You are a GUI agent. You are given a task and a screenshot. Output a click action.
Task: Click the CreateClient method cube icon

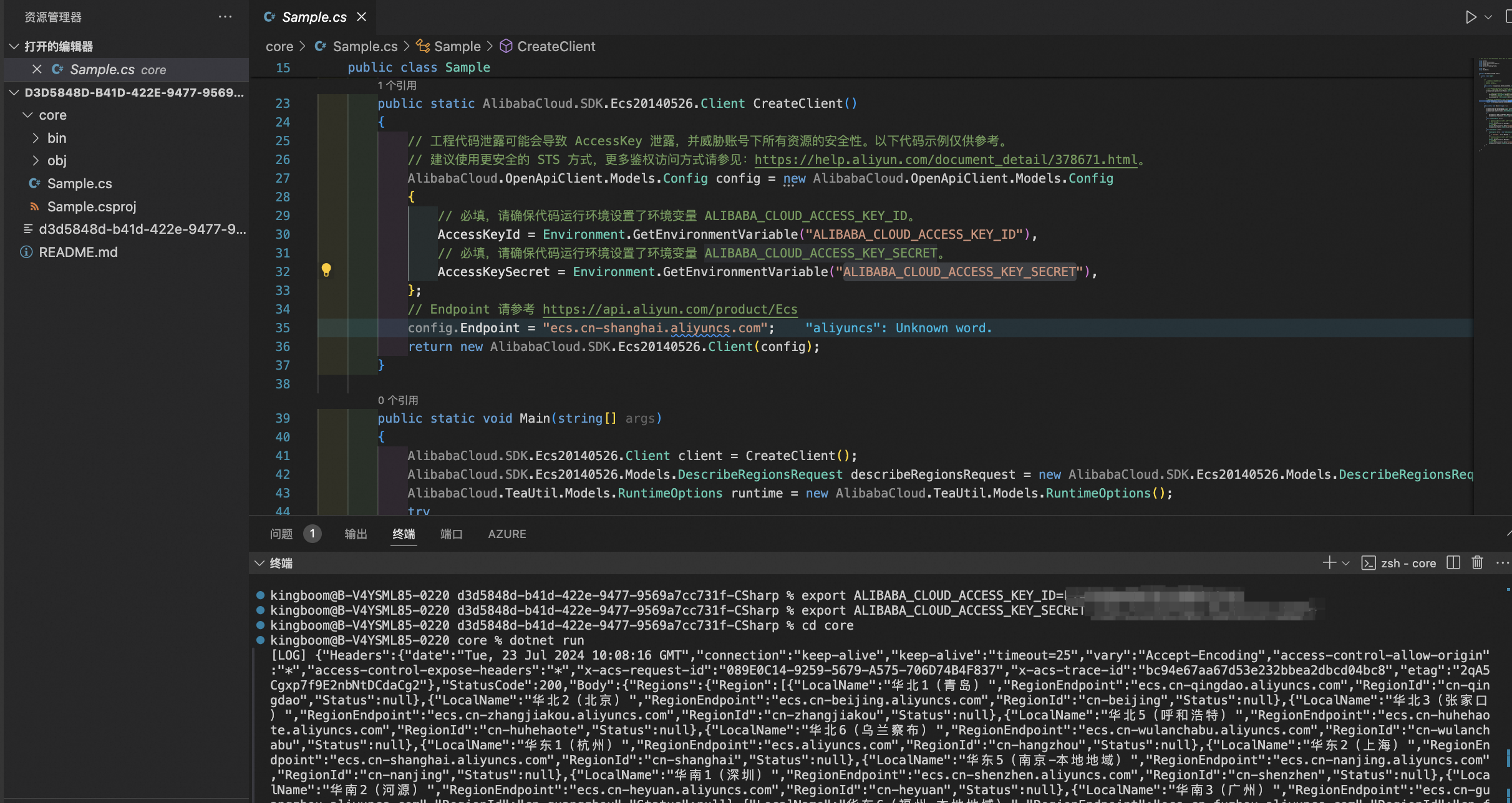point(506,46)
